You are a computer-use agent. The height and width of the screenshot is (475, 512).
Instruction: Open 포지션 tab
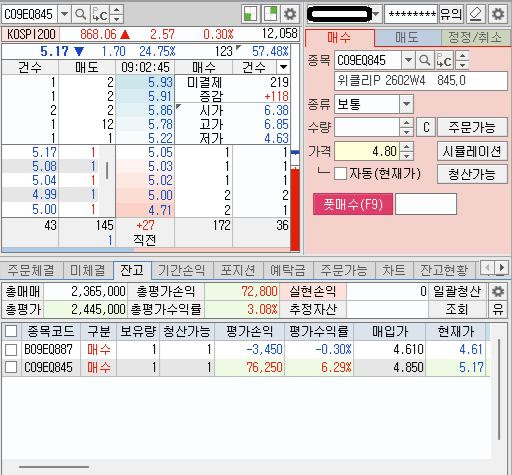click(x=238, y=270)
